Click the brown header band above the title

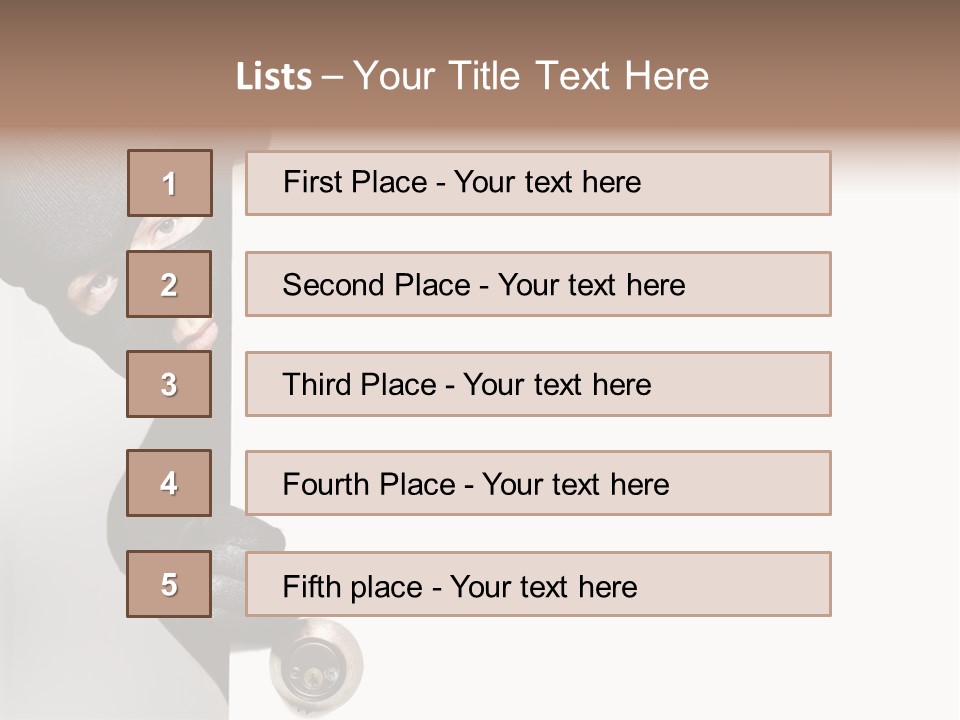480,22
